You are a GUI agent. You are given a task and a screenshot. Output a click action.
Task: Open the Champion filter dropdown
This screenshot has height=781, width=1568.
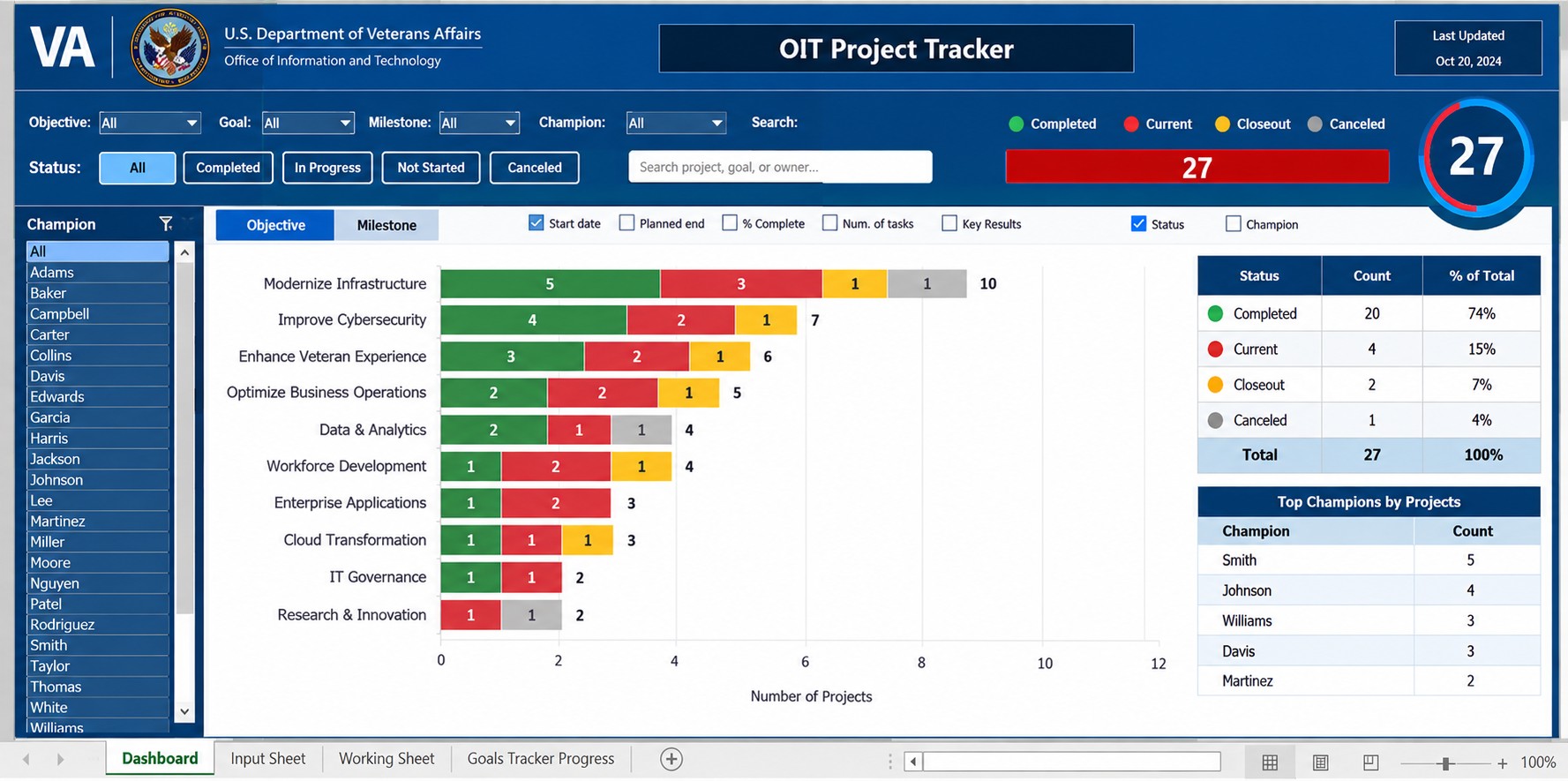click(x=676, y=123)
